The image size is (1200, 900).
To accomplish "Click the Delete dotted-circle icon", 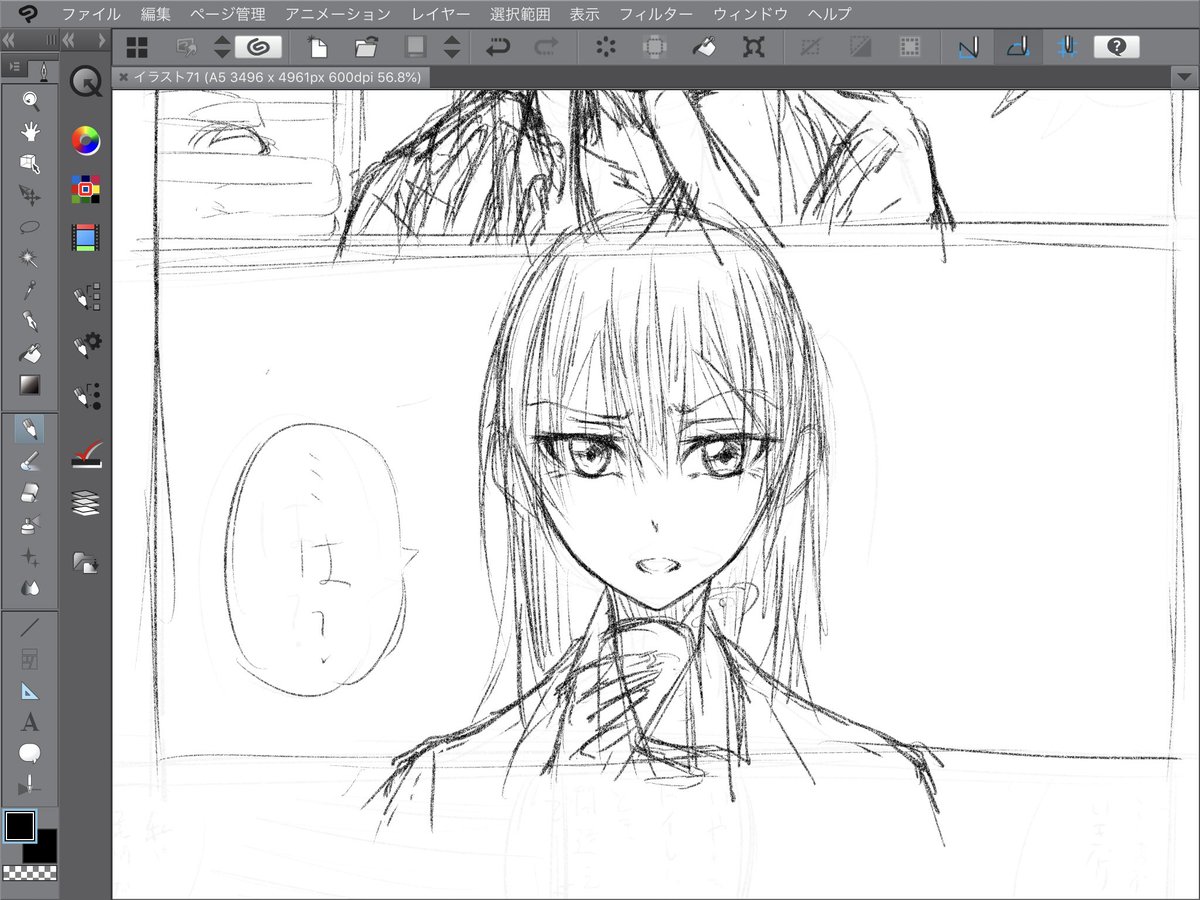I will point(605,47).
